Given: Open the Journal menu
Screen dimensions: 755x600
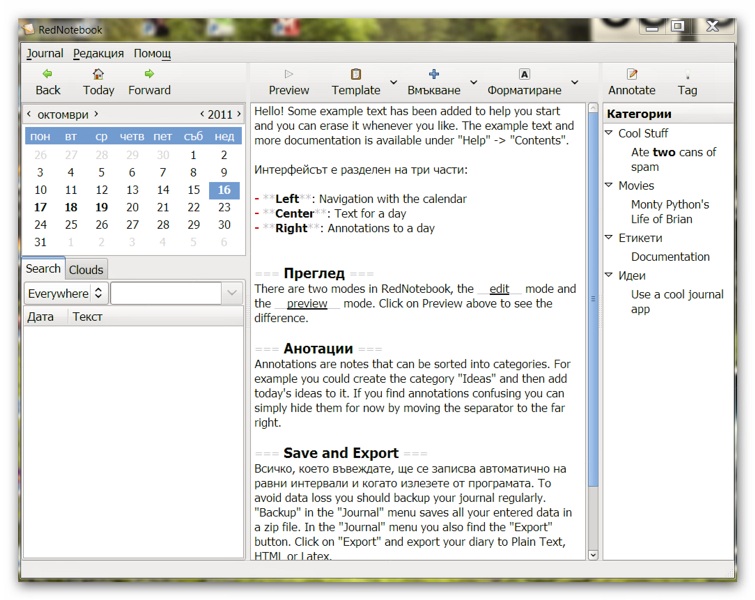Looking at the screenshot, I should coord(45,53).
